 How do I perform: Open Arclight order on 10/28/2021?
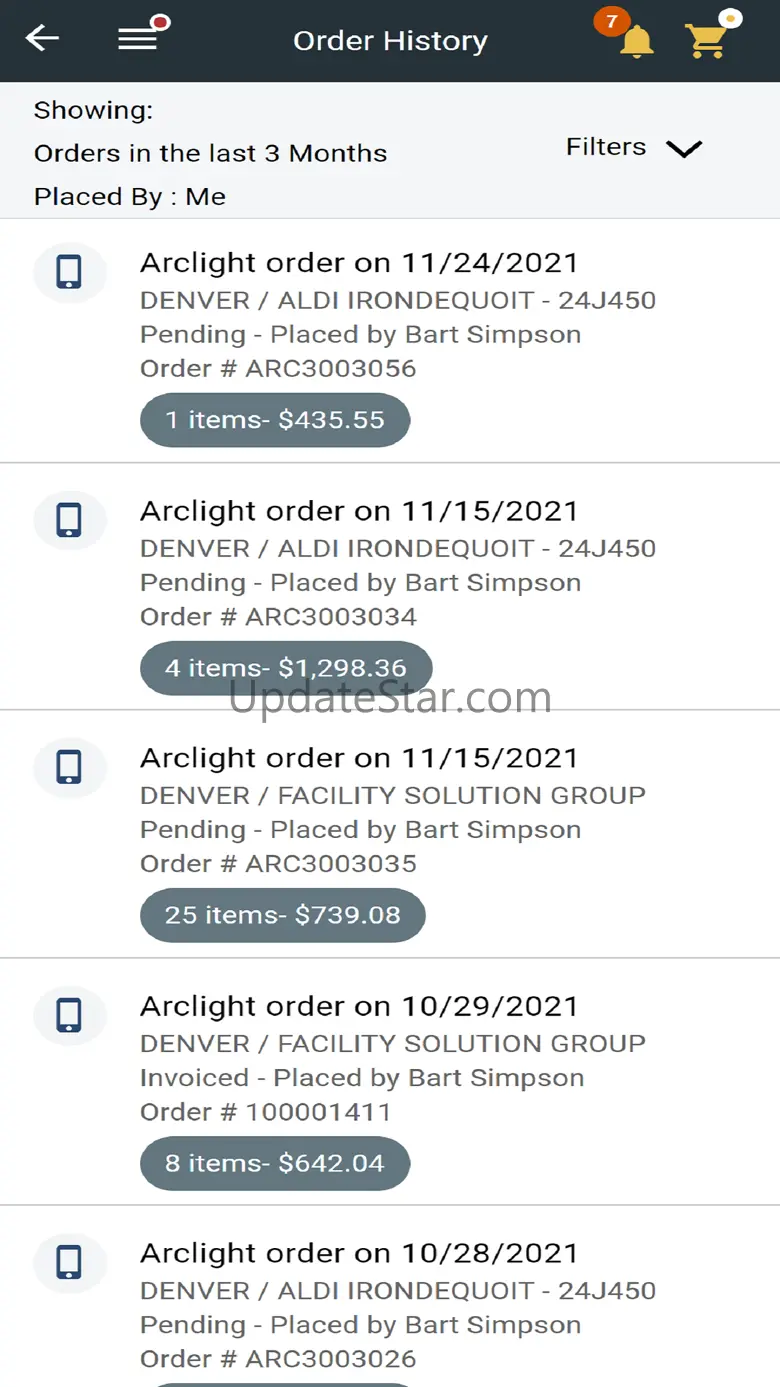click(x=359, y=1253)
